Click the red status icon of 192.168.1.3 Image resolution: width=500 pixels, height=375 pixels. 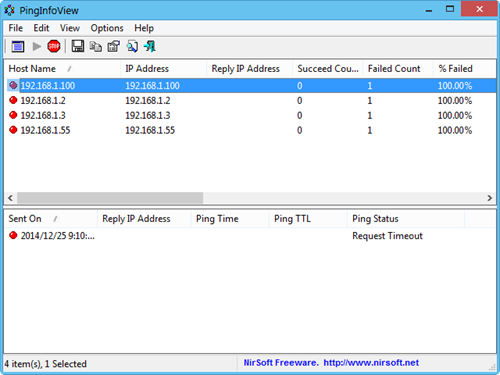point(13,115)
